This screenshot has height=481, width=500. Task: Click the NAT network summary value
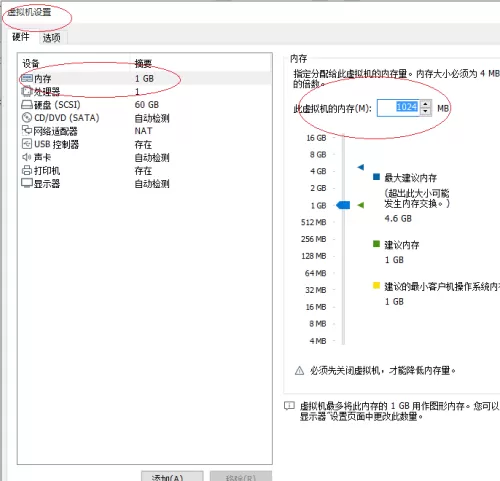point(143,131)
